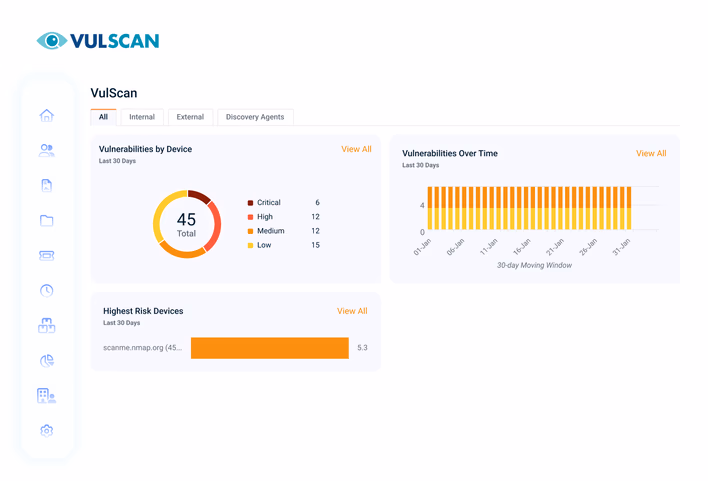The image size is (708, 481).
Task: Click the Critical legend color swatch
Action: (250, 203)
